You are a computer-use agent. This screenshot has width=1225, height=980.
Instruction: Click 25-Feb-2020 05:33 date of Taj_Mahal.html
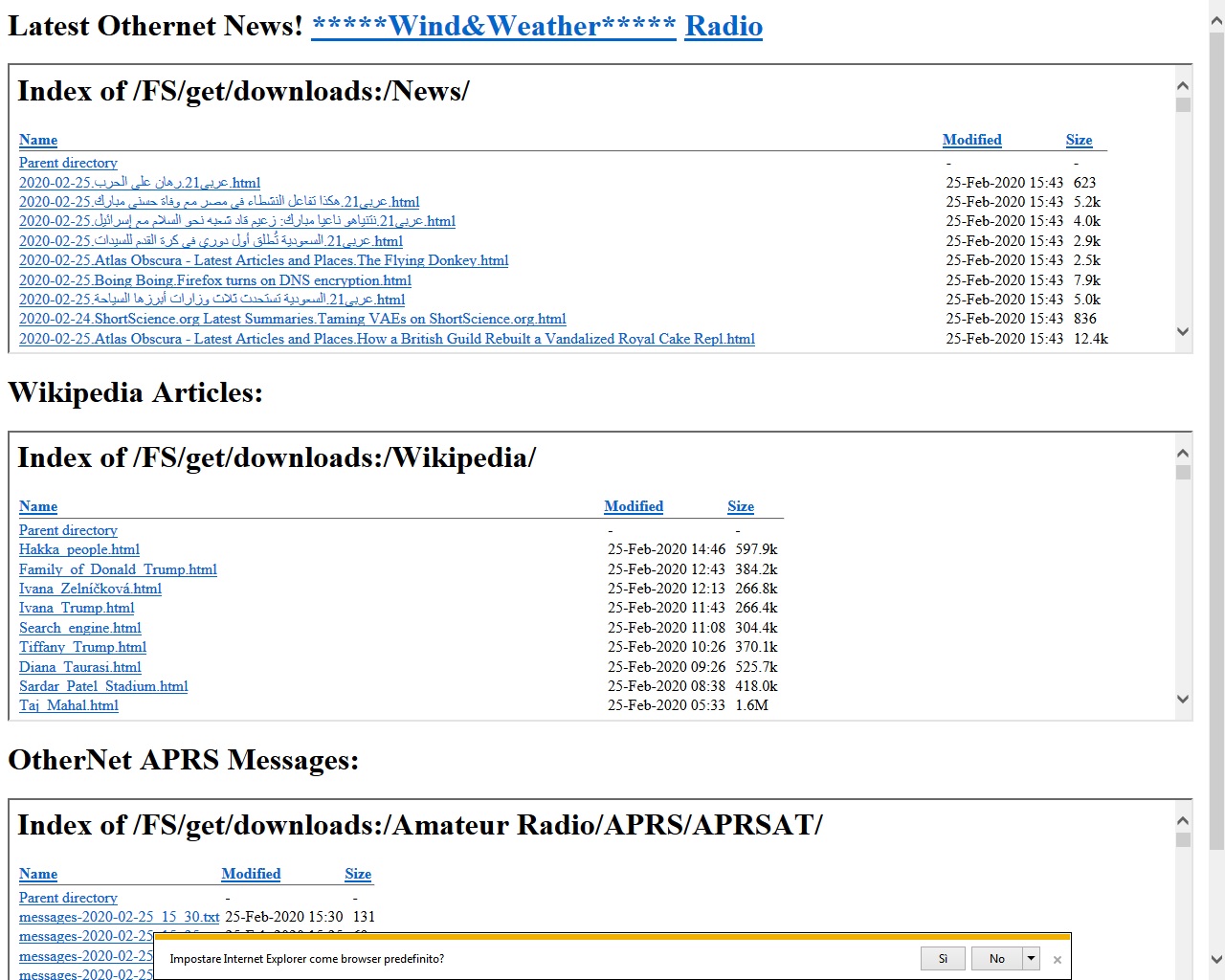tap(666, 705)
